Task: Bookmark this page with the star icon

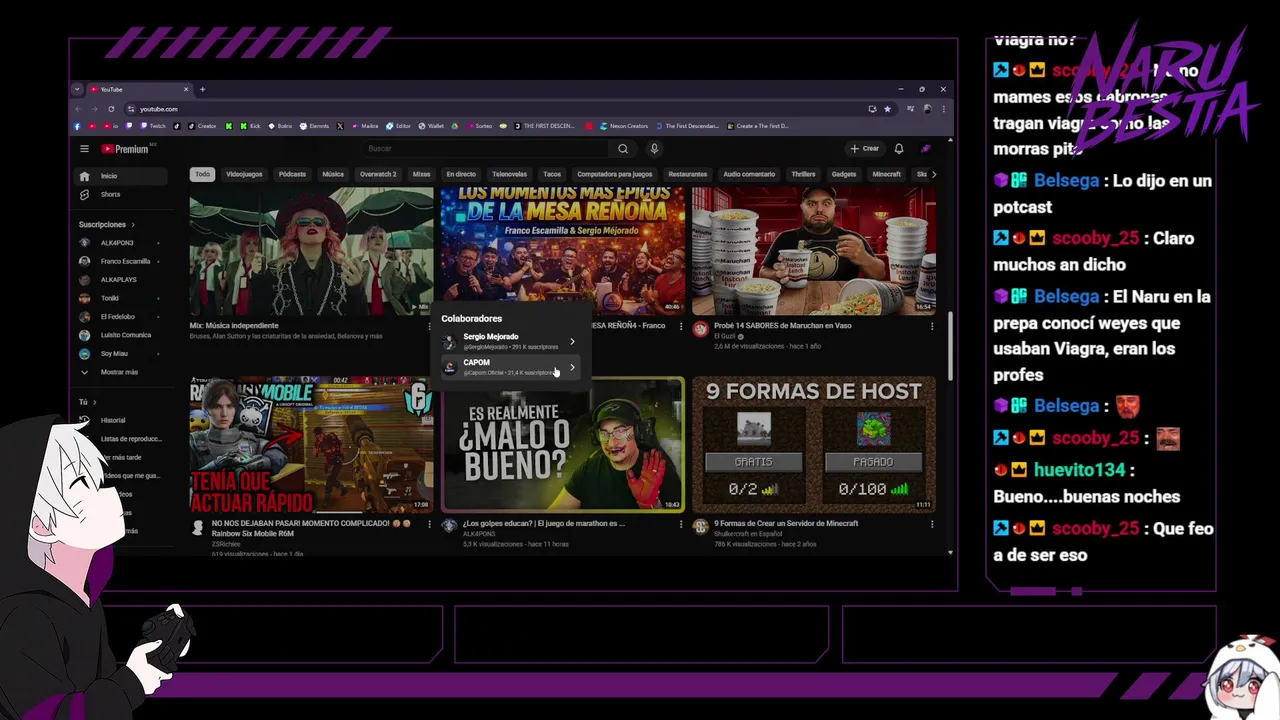Action: [x=887, y=109]
